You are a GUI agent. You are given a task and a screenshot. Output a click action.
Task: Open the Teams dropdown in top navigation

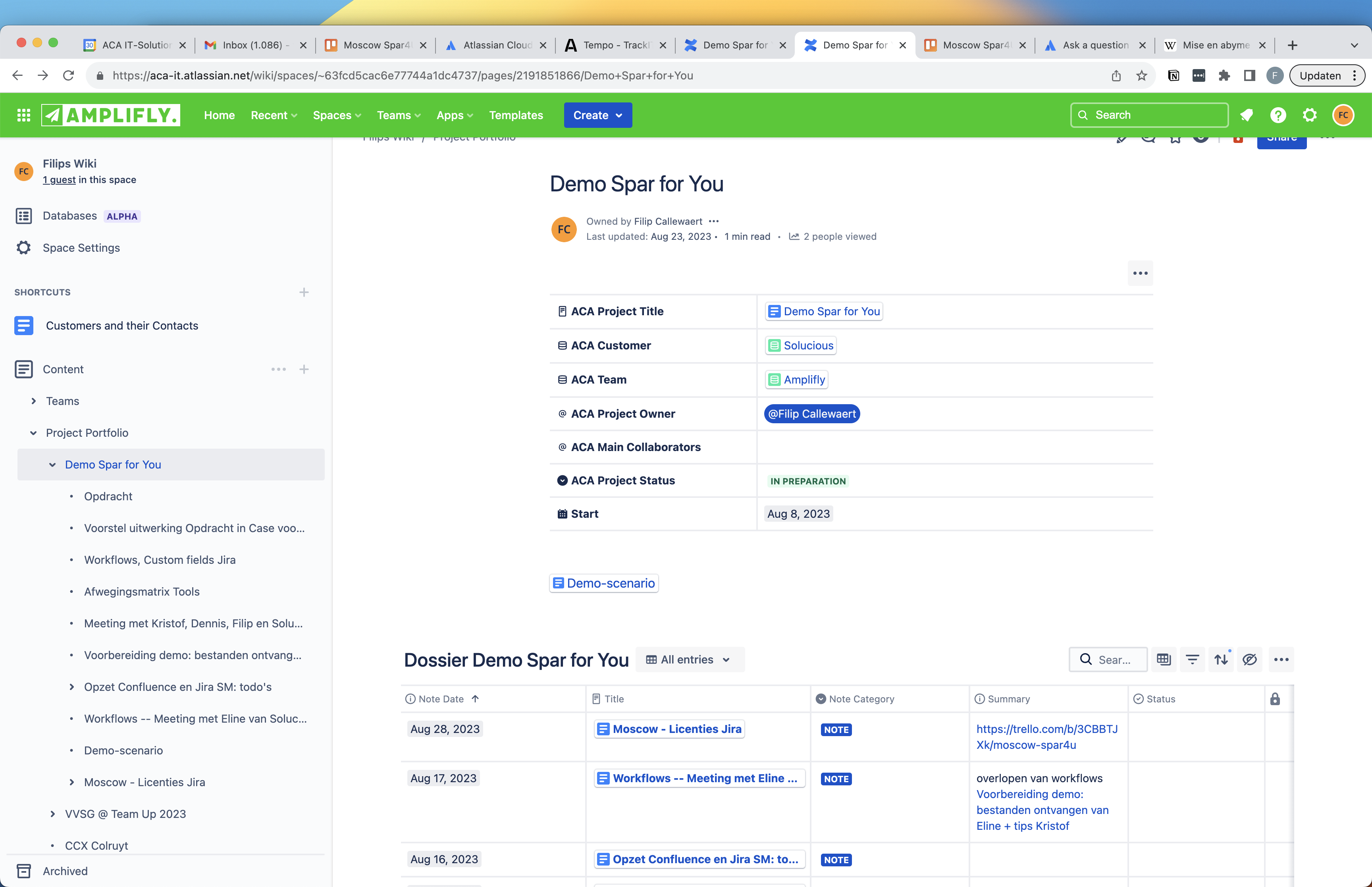pyautogui.click(x=399, y=115)
